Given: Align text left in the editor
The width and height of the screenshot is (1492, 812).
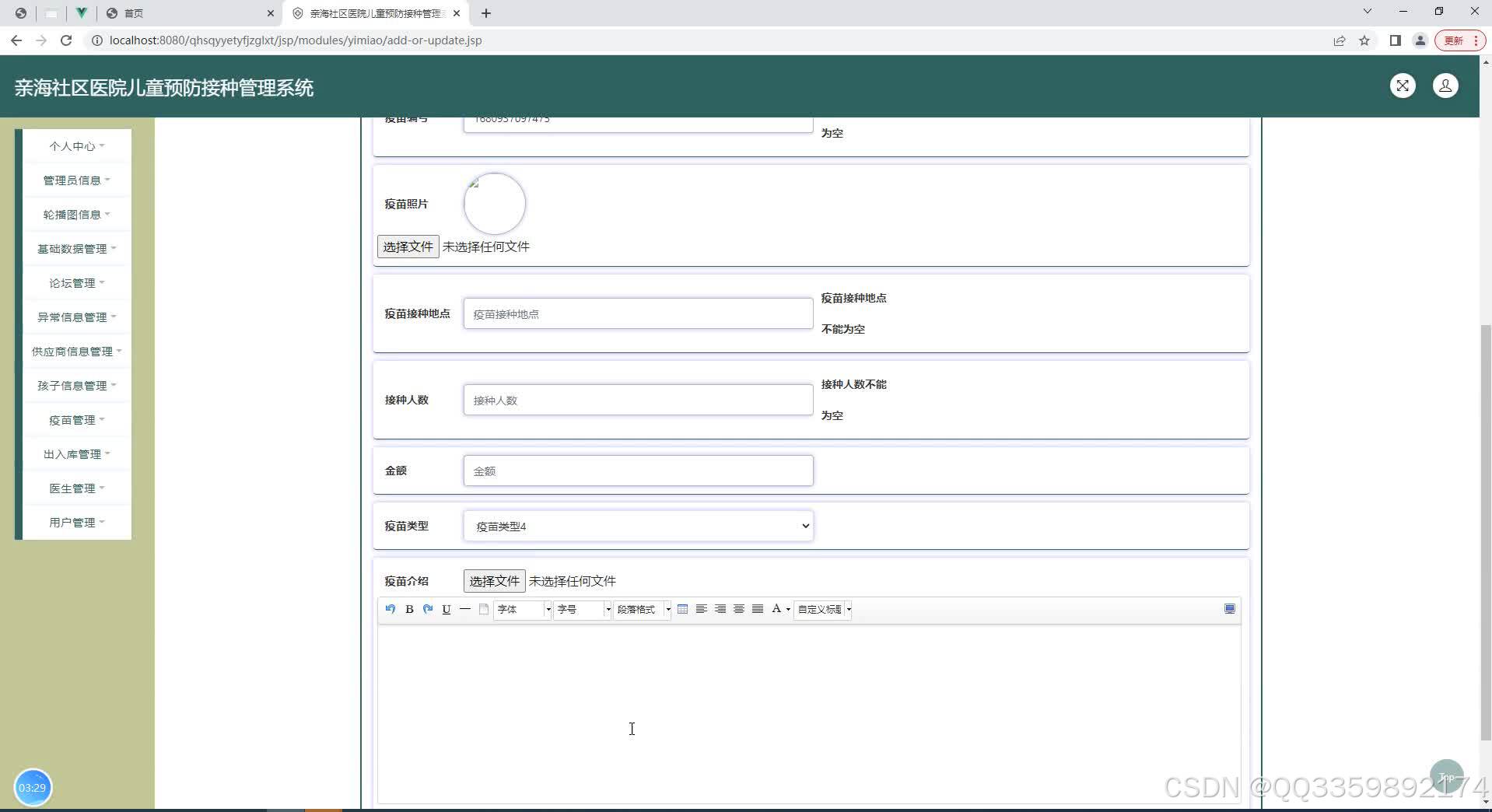Looking at the screenshot, I should pos(701,609).
